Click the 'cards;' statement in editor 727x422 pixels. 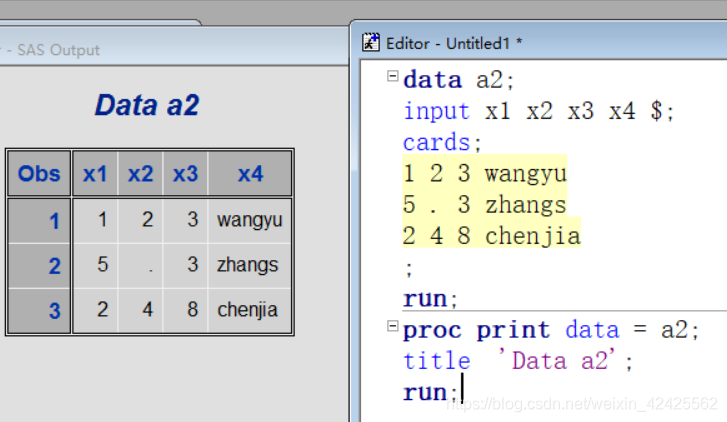442,142
